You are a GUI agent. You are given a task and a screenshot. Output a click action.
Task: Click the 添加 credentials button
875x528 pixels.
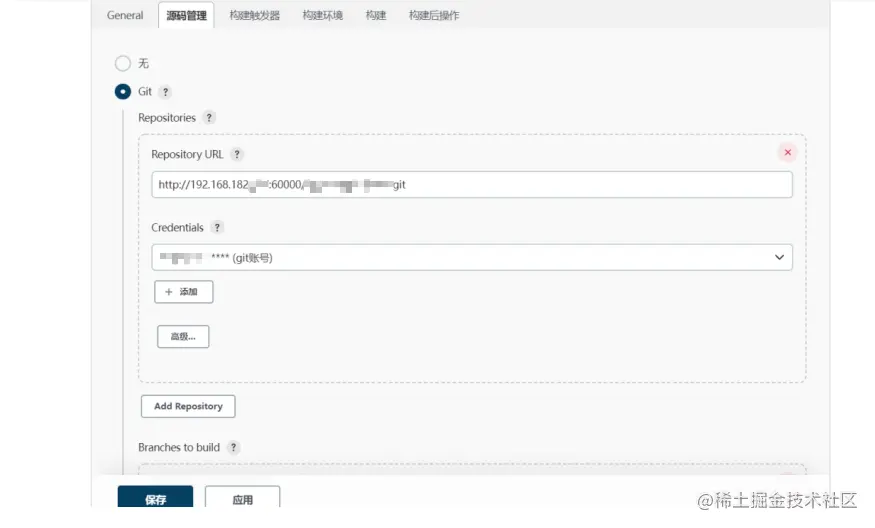click(184, 292)
